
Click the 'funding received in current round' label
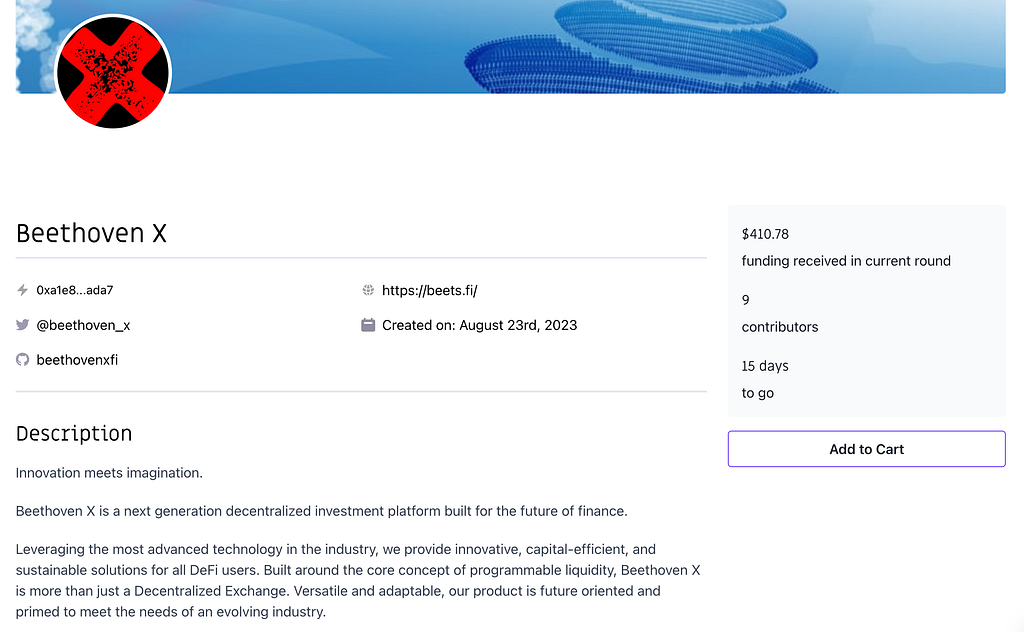pyautogui.click(x=846, y=261)
